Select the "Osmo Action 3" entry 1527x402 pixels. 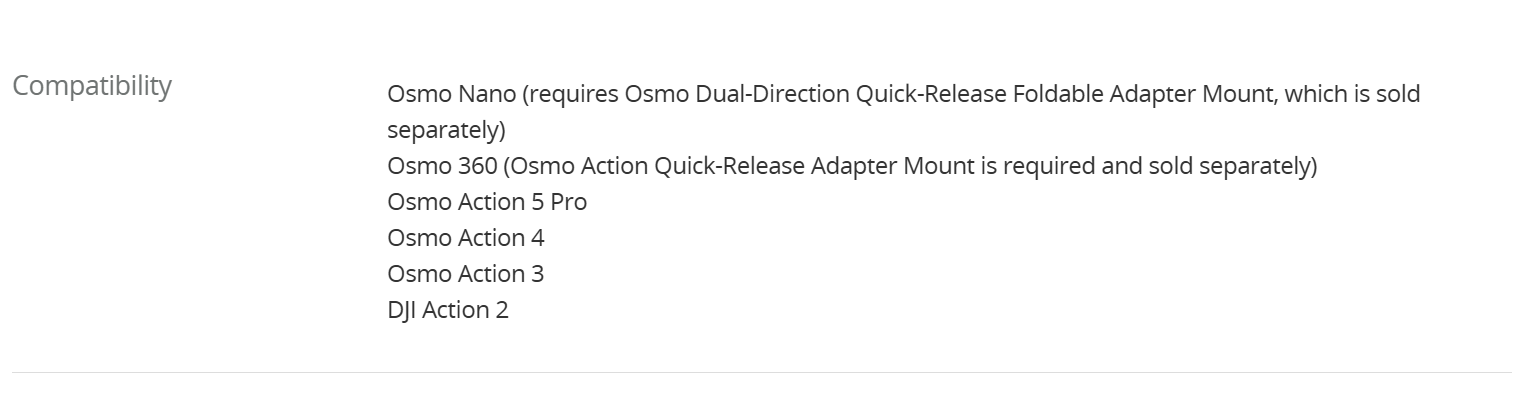point(466,274)
